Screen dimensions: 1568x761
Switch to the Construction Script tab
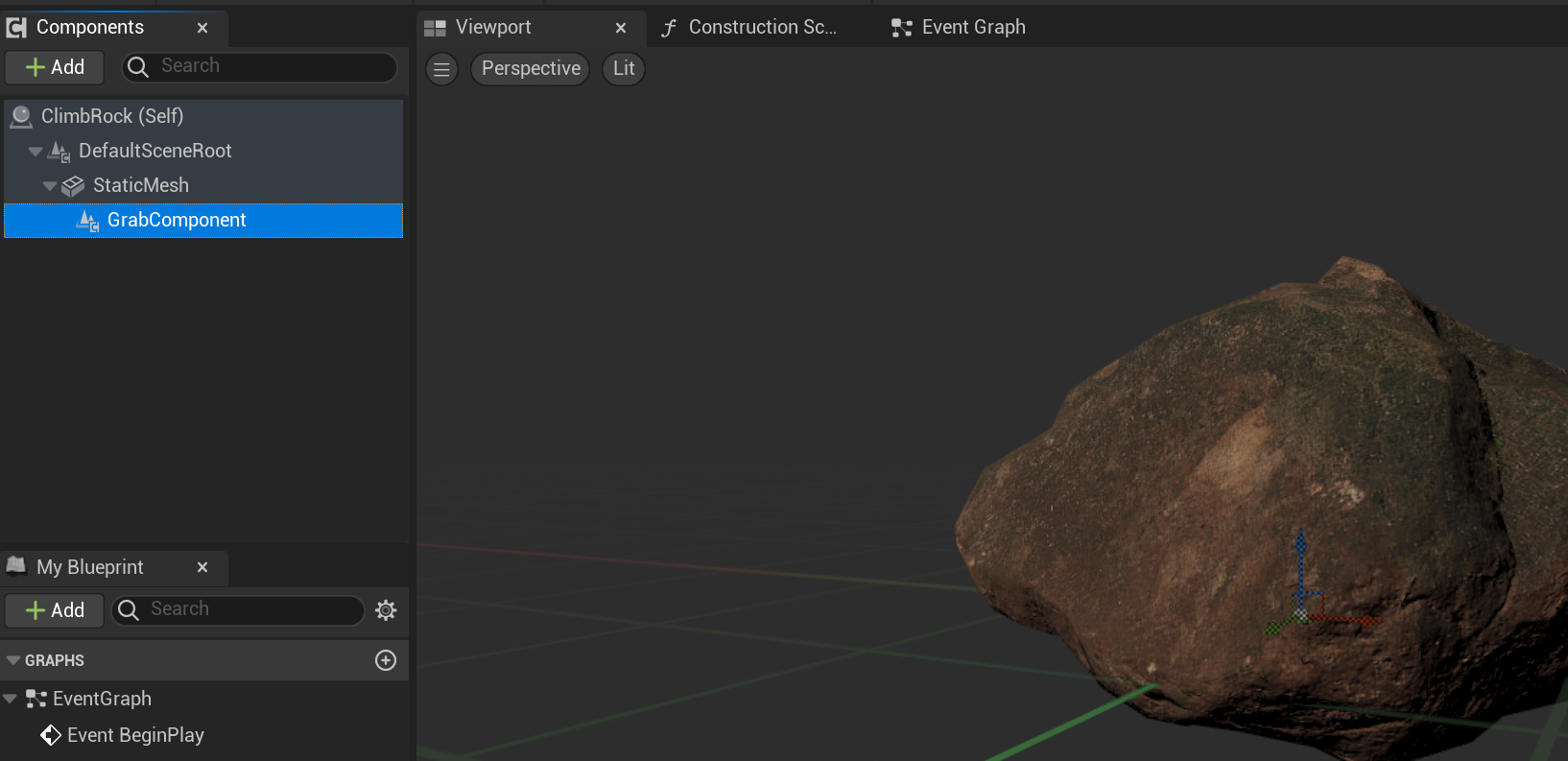pyautogui.click(x=762, y=28)
